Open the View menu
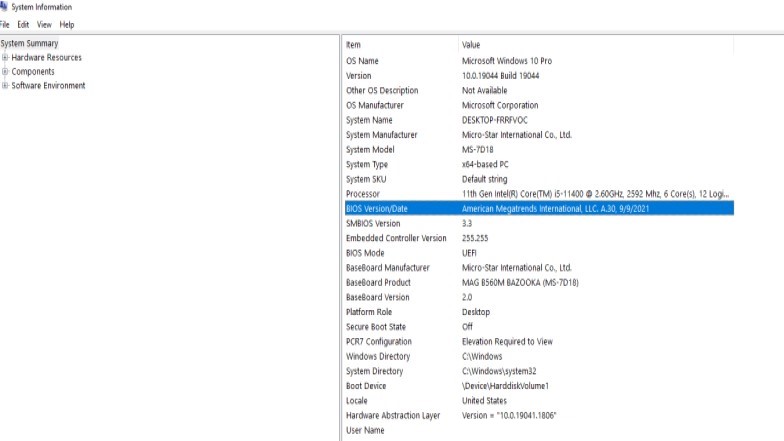784x441 pixels. click(x=44, y=24)
